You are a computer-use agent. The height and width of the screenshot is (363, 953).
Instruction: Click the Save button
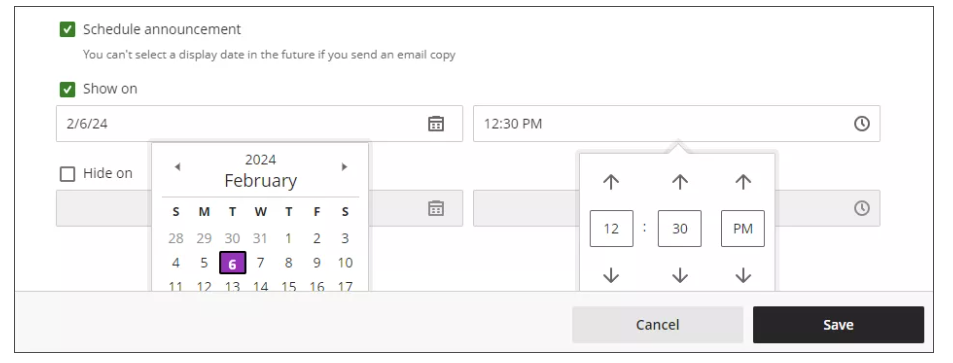pos(838,325)
